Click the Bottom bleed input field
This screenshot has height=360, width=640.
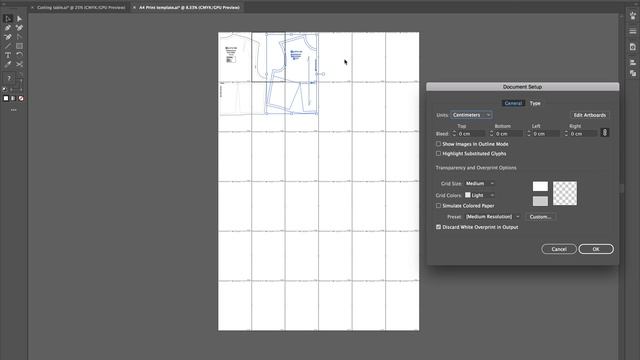point(509,133)
